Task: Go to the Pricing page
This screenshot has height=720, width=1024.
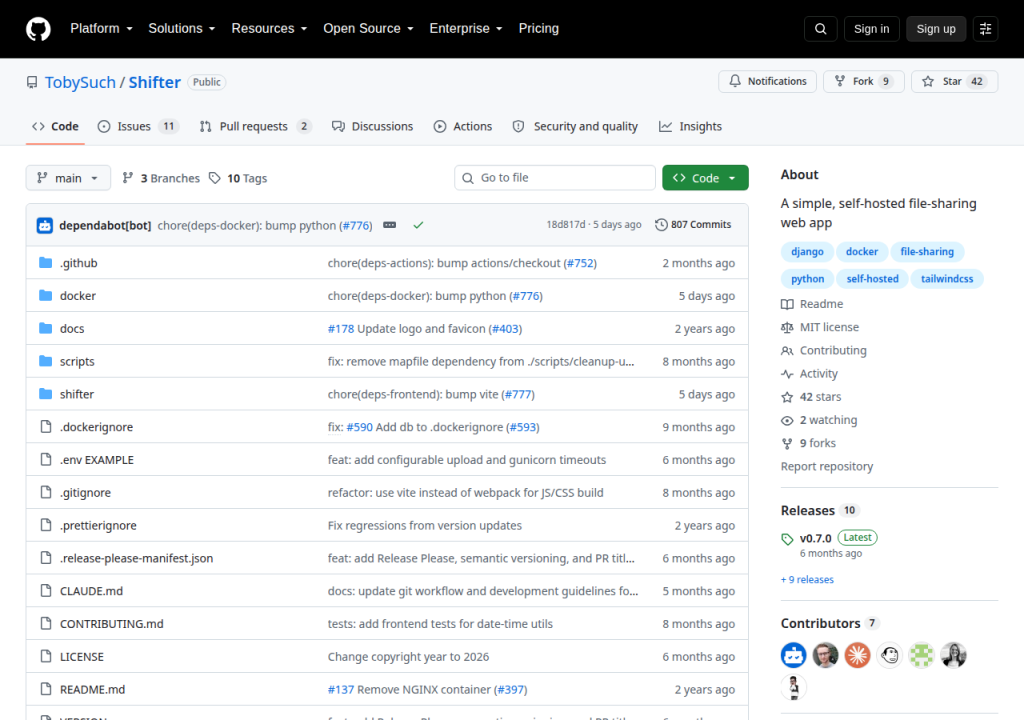Action: tap(539, 29)
